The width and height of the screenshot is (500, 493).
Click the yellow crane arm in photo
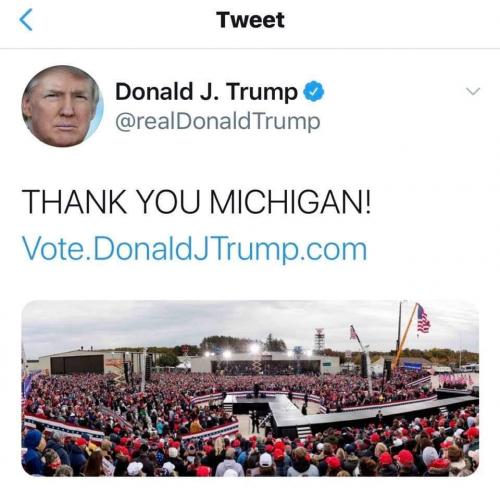pyautogui.click(x=405, y=337)
